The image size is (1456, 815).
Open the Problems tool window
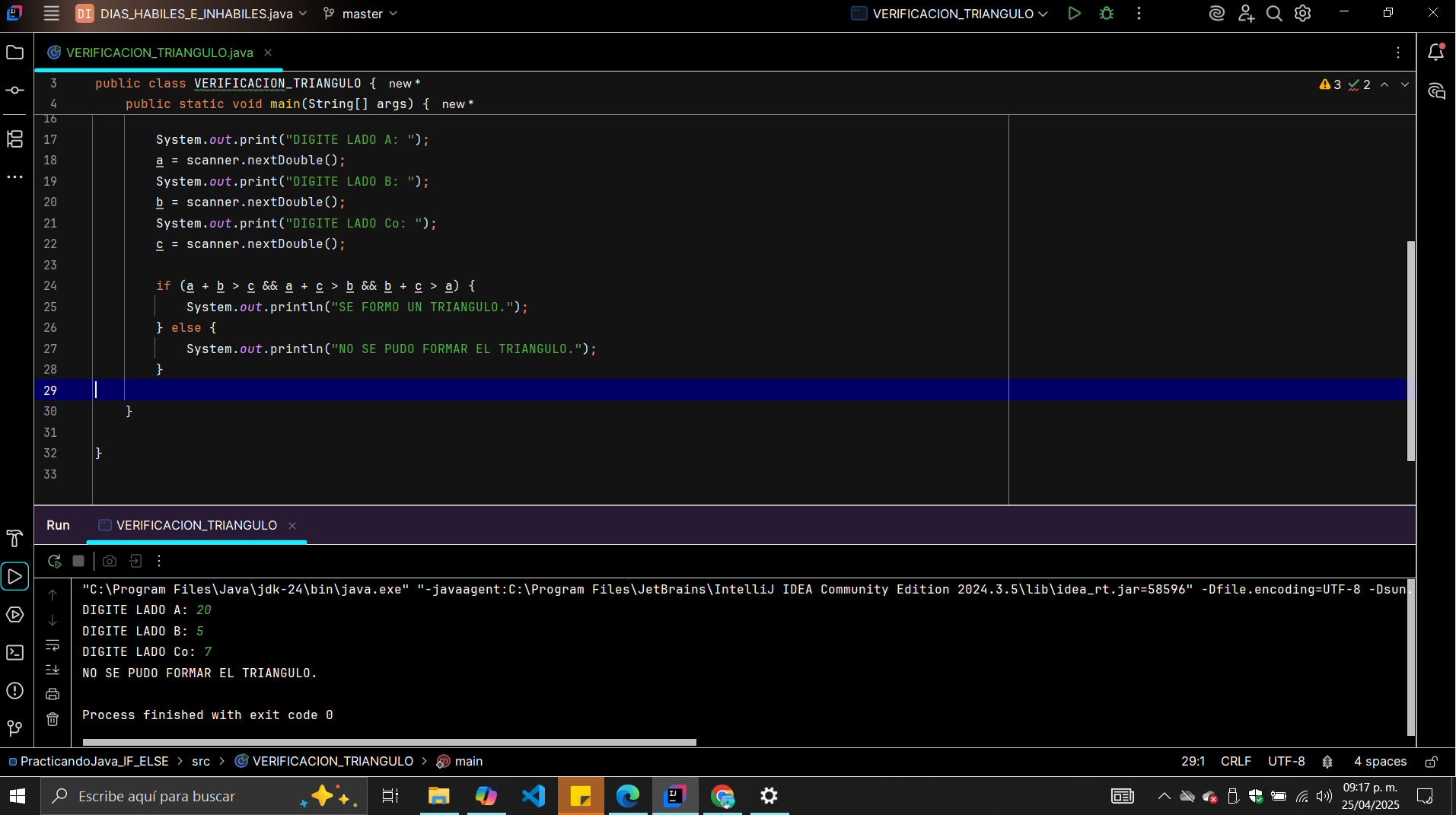pos(14,690)
